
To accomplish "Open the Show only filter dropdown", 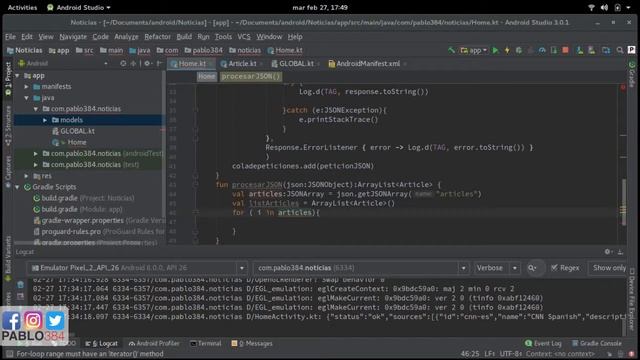I will [608, 268].
